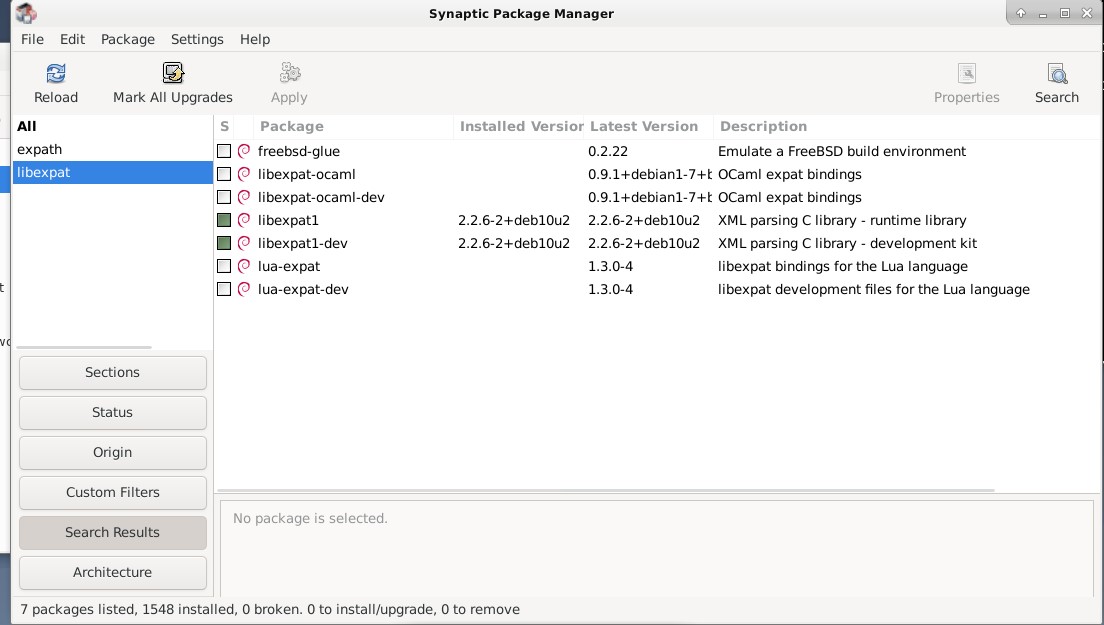This screenshot has height=625, width=1104.
Task: Click installed status box for libexpat1-dev
Action: (x=224, y=243)
